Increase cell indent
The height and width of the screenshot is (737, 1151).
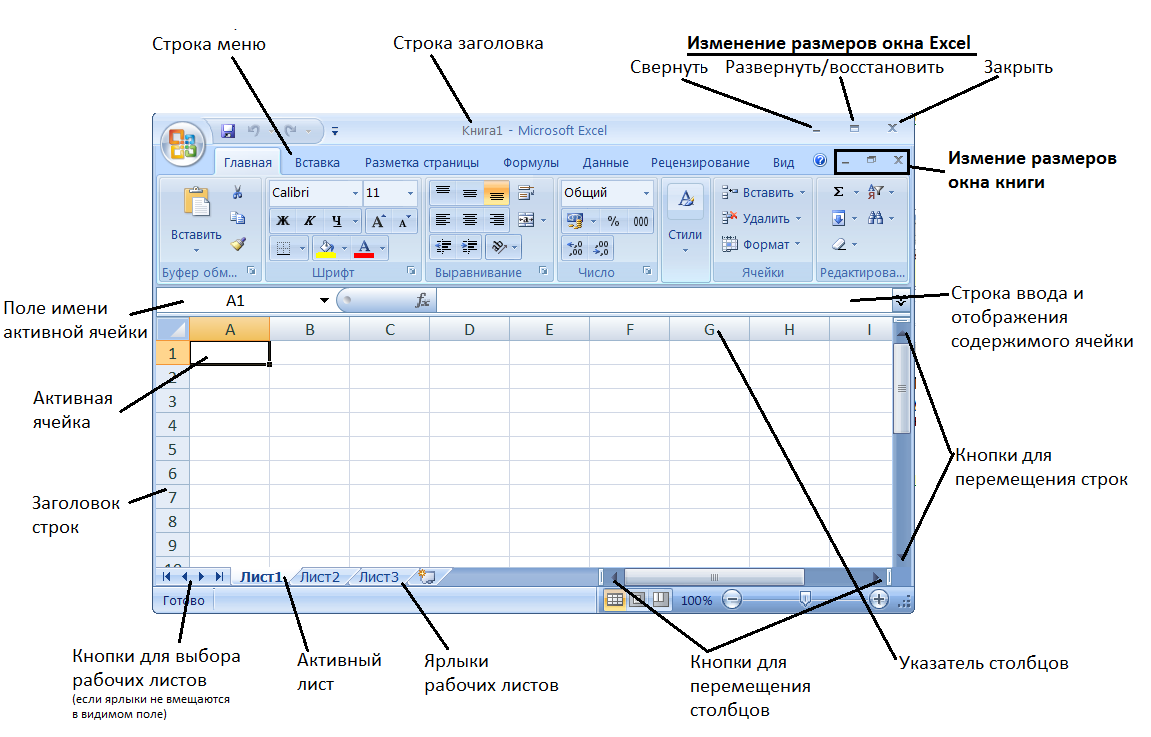pos(470,247)
